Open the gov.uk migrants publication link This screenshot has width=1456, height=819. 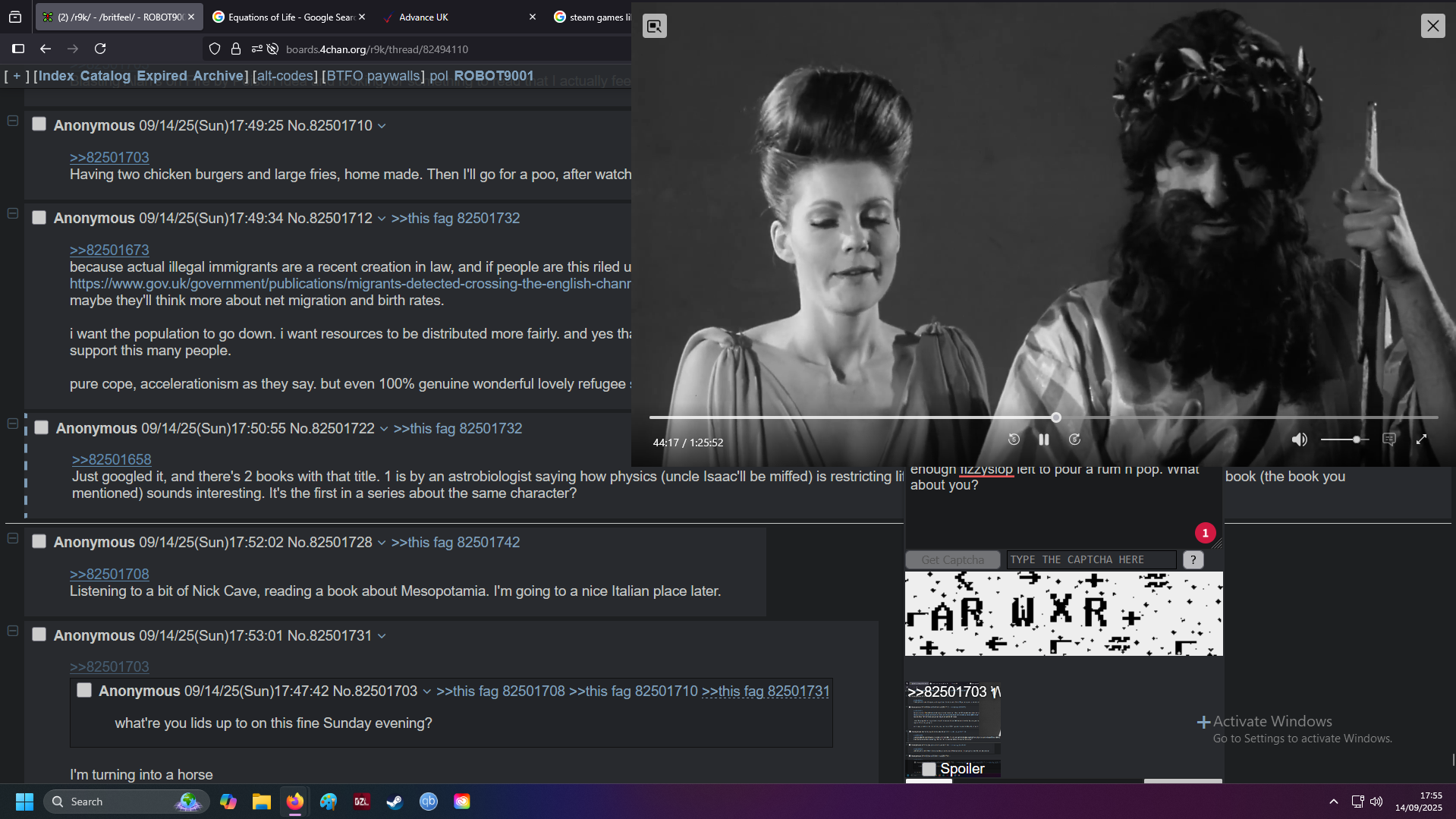(x=351, y=284)
